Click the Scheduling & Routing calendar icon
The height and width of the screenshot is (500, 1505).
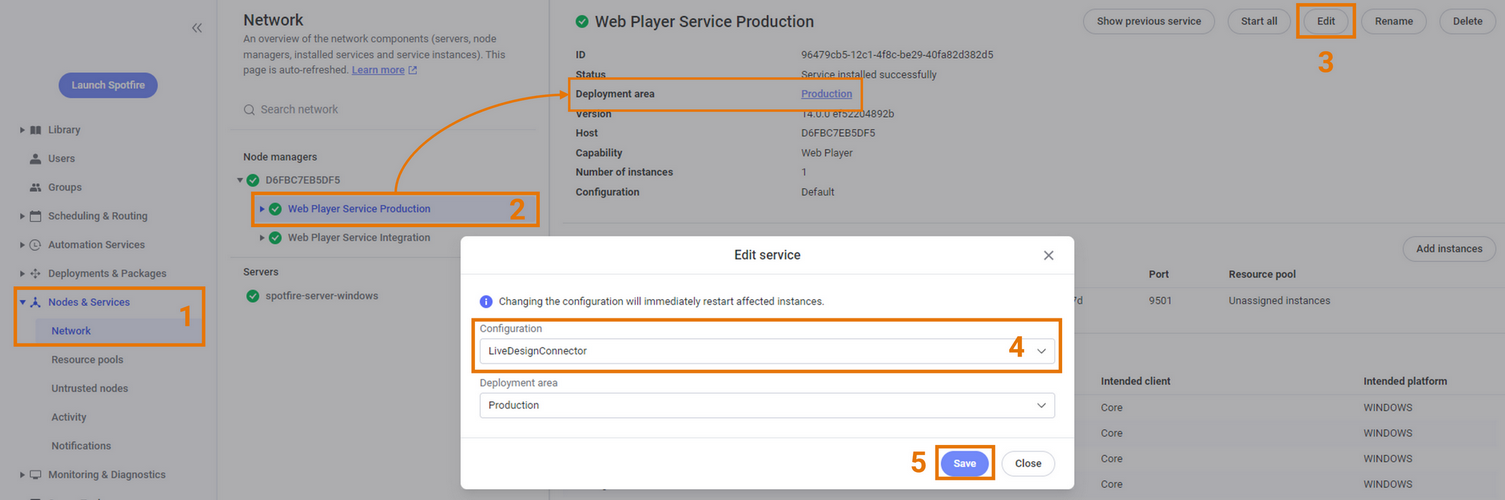coord(36,216)
